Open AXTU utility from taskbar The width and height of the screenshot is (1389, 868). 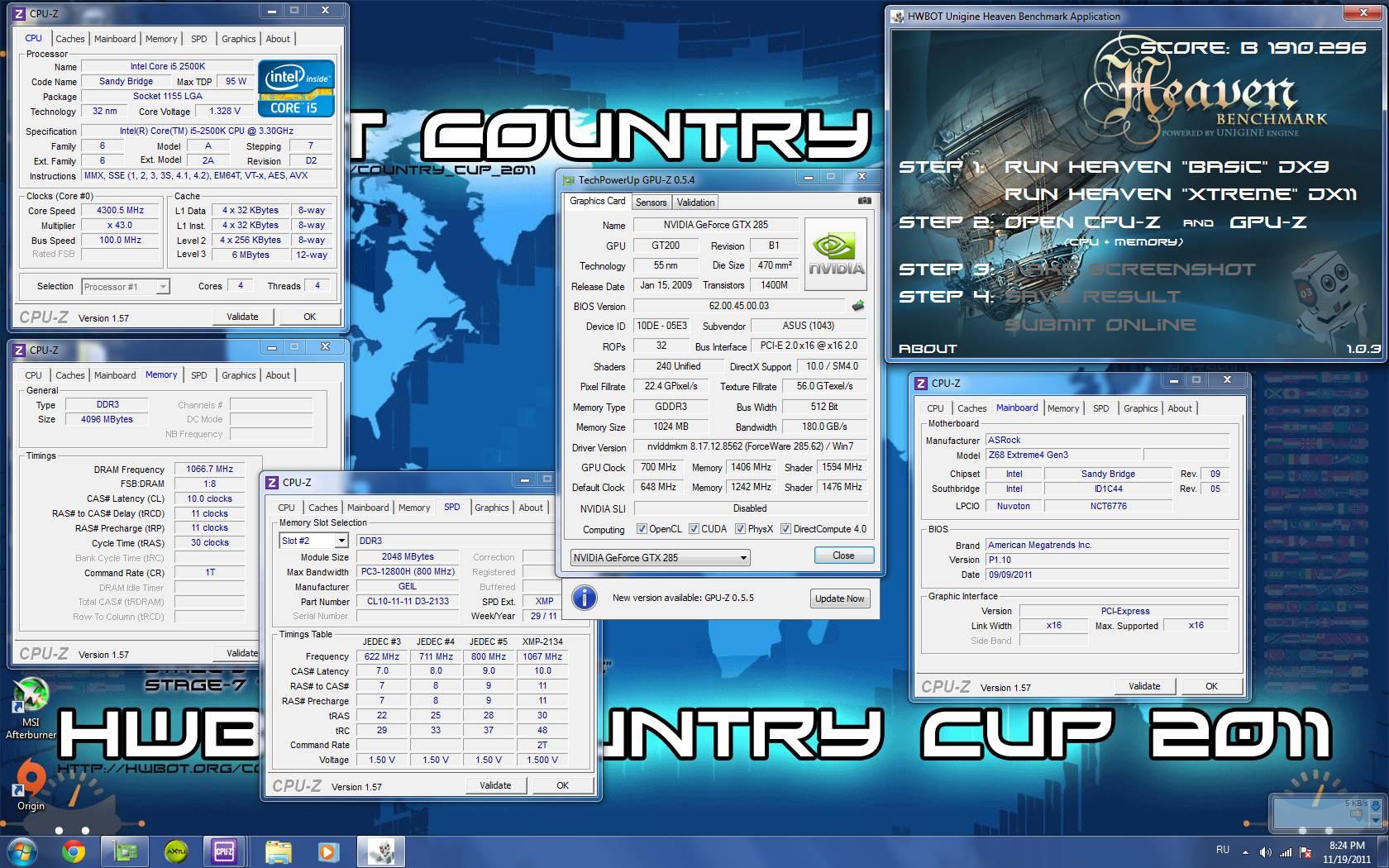(x=175, y=851)
